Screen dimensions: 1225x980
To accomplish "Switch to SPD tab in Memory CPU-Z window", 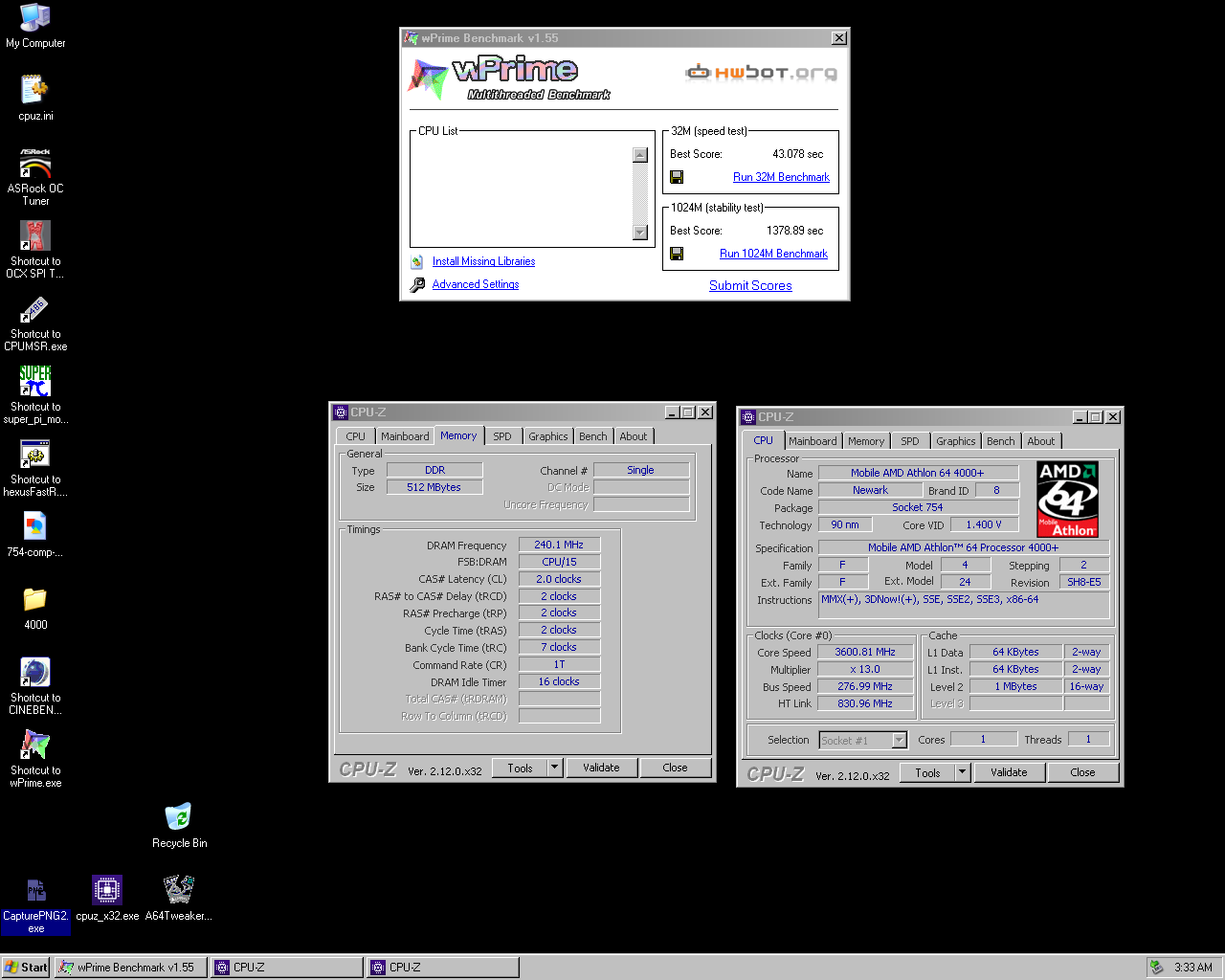I will click(502, 436).
